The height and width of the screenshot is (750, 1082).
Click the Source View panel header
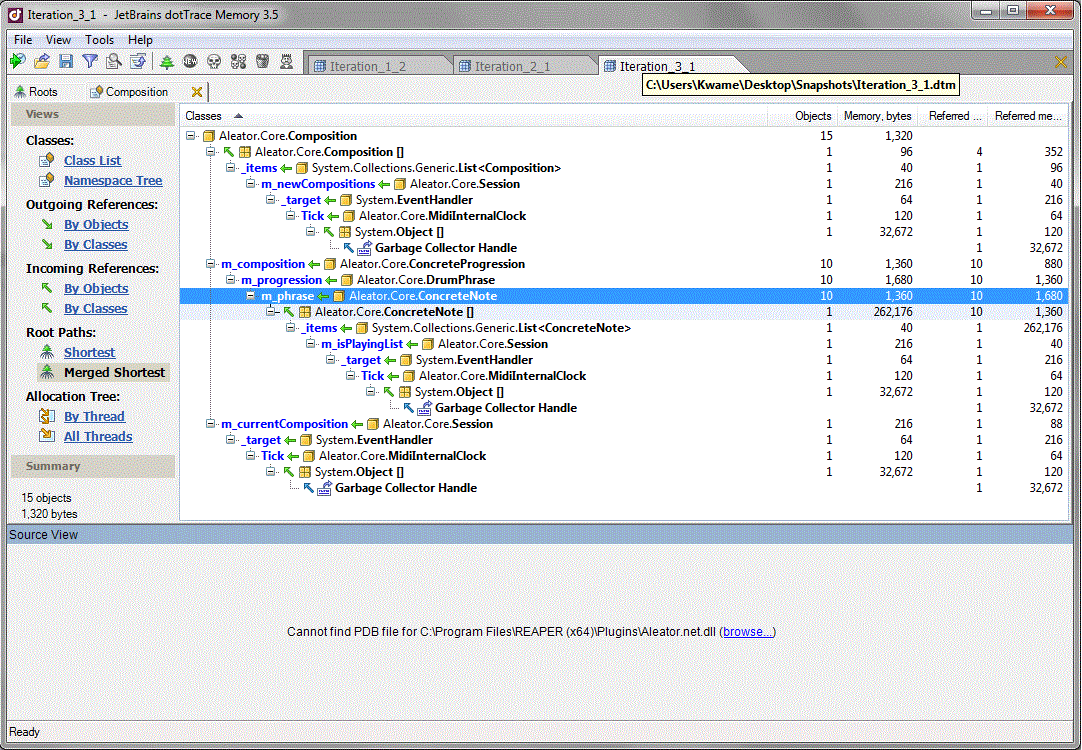pyautogui.click(x=540, y=535)
